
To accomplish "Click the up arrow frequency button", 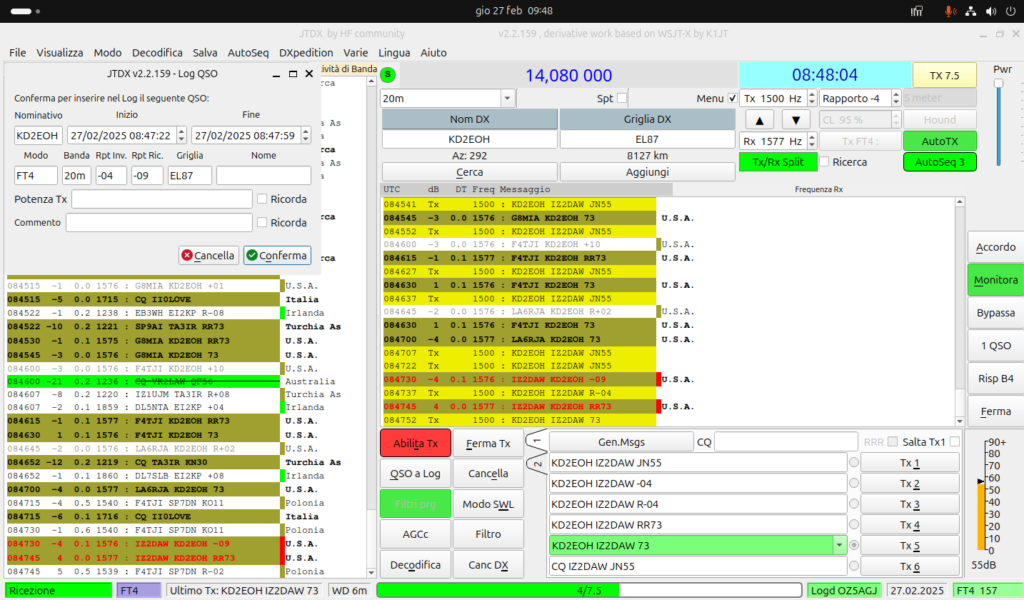I will [x=759, y=120].
